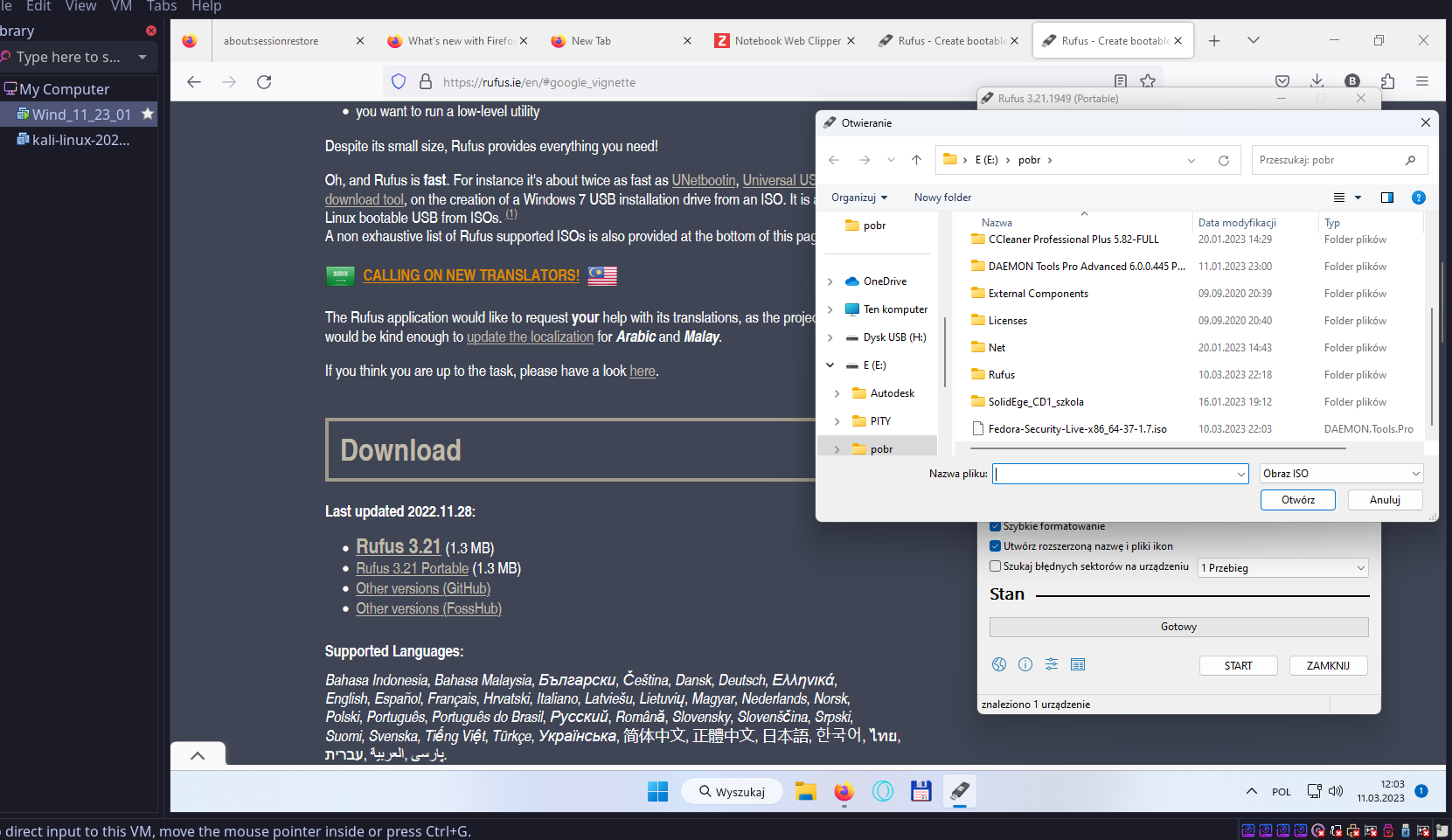Open the Firefox downloads panel
Viewport: 1452px width, 840px height.
click(x=1317, y=81)
